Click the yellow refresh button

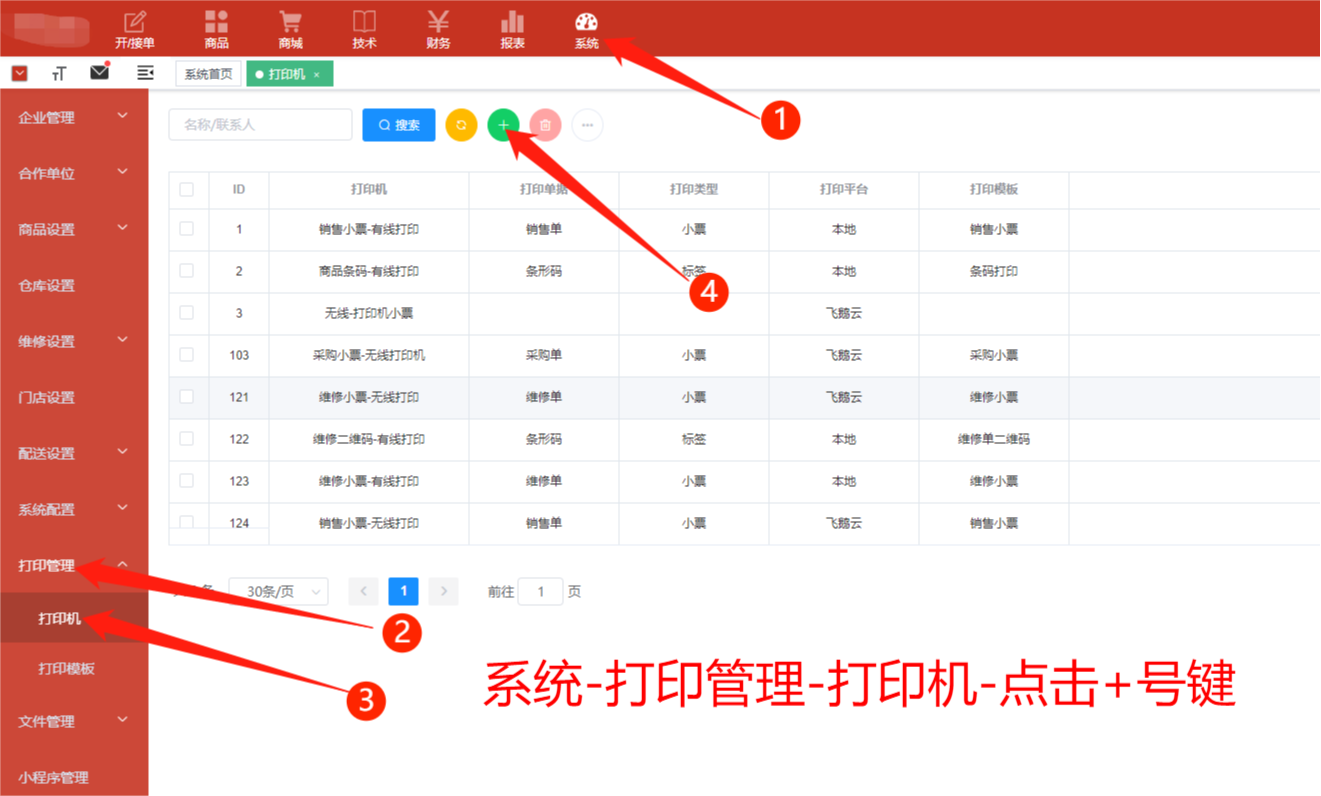click(461, 125)
